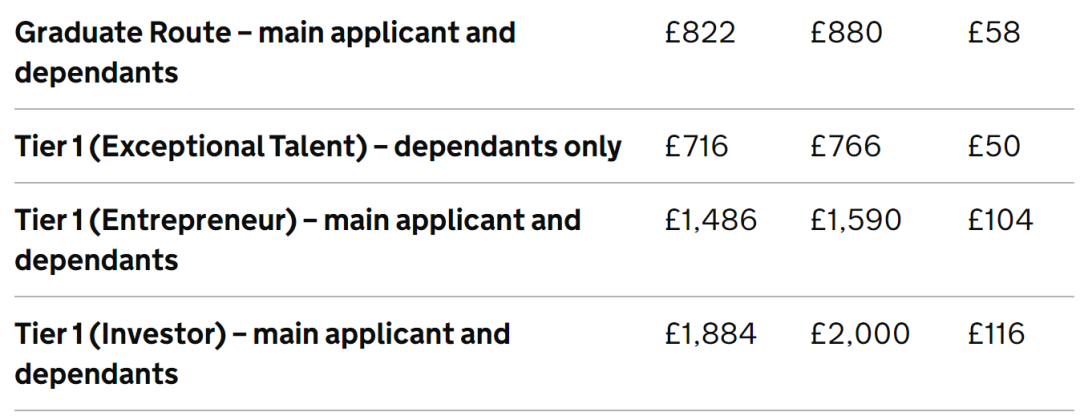Select the £116 fee increase cell
The image size is (1080, 416).
996,334
